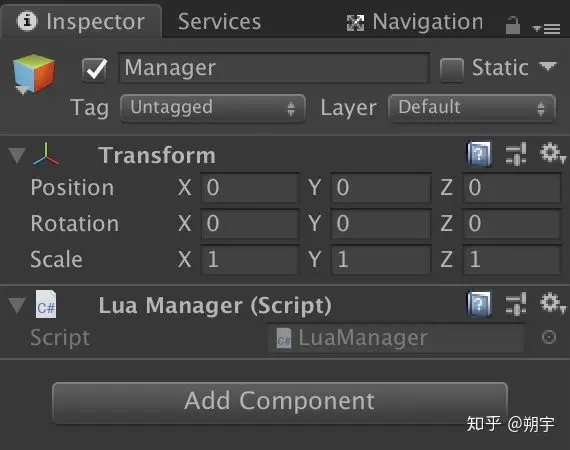Collapse the Lua Manager script foldout

pyautogui.click(x=17, y=305)
